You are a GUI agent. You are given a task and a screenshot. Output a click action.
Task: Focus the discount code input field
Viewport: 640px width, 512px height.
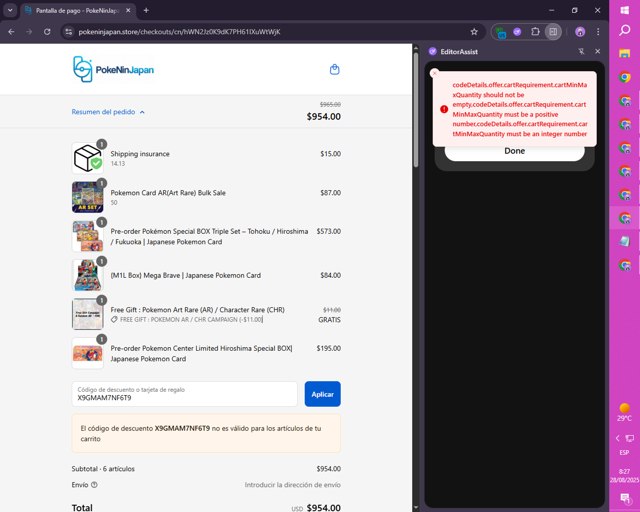pyautogui.click(x=184, y=394)
